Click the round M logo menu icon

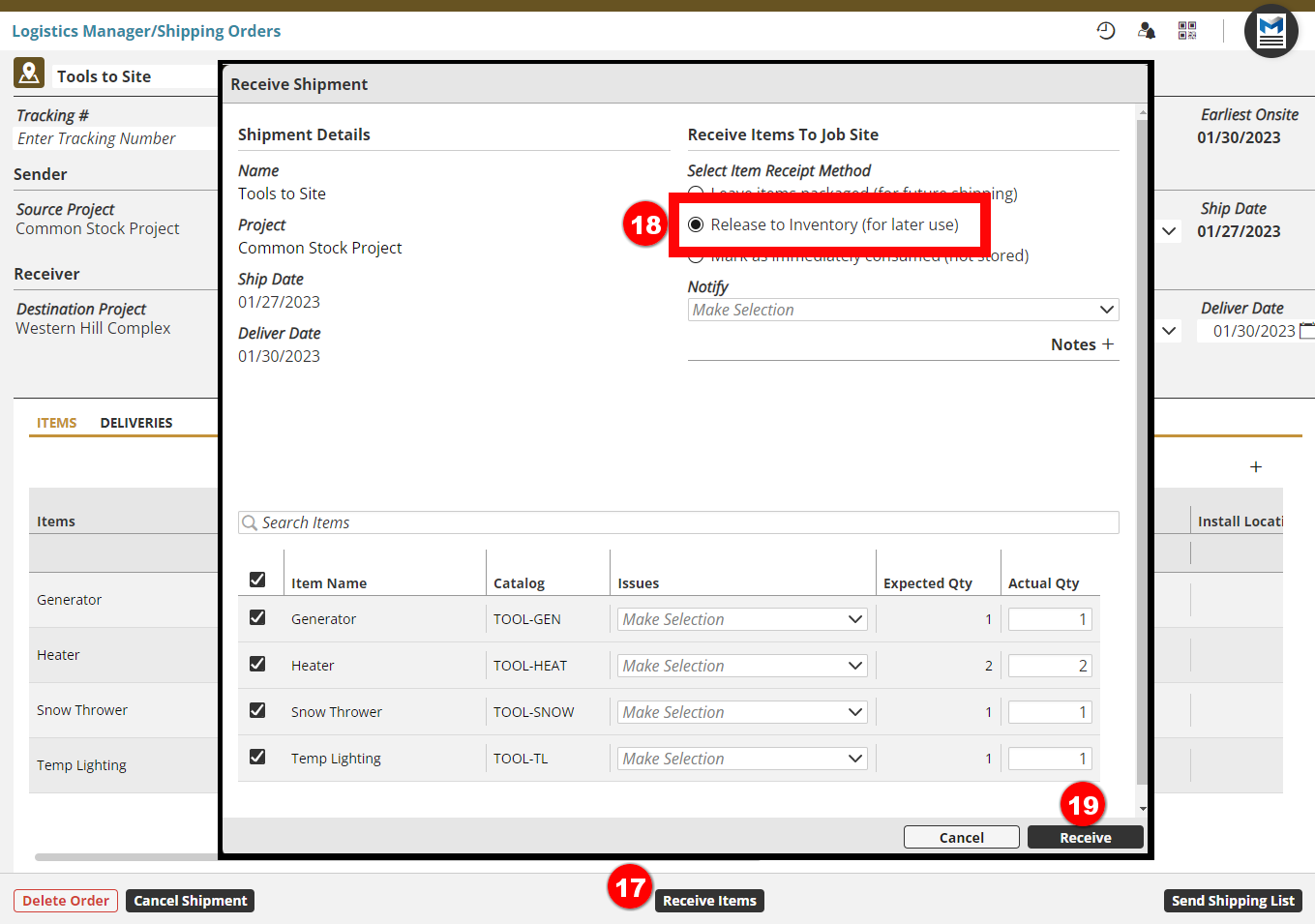click(1270, 31)
